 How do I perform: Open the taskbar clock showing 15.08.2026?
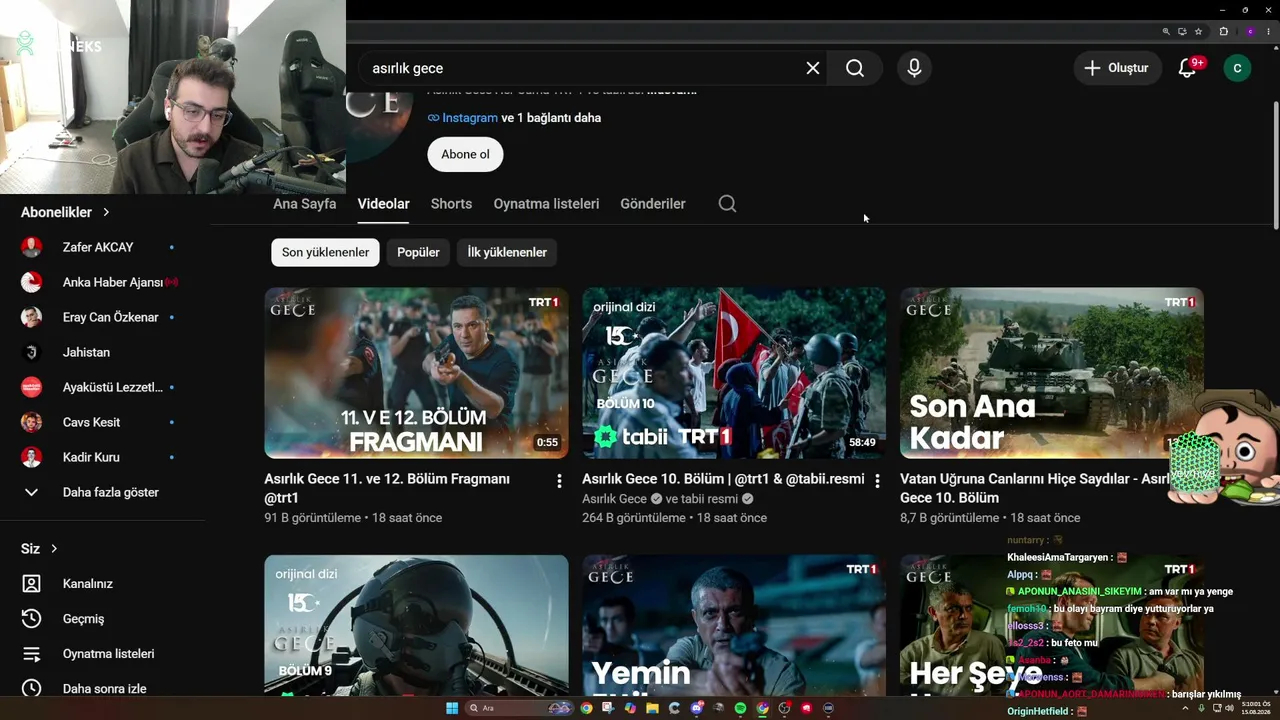1255,708
